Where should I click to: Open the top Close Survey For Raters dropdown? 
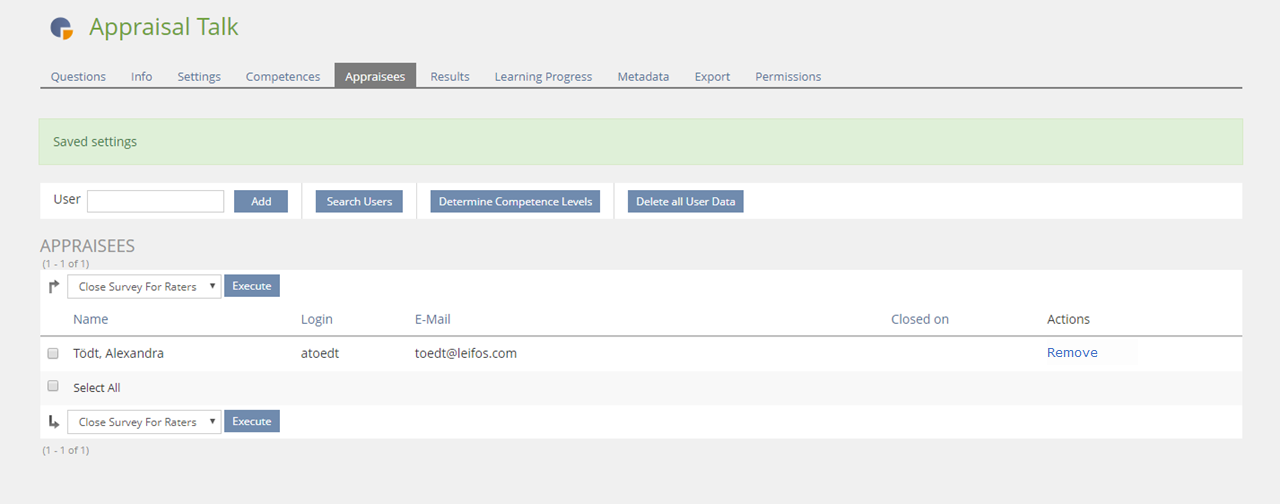tap(144, 286)
